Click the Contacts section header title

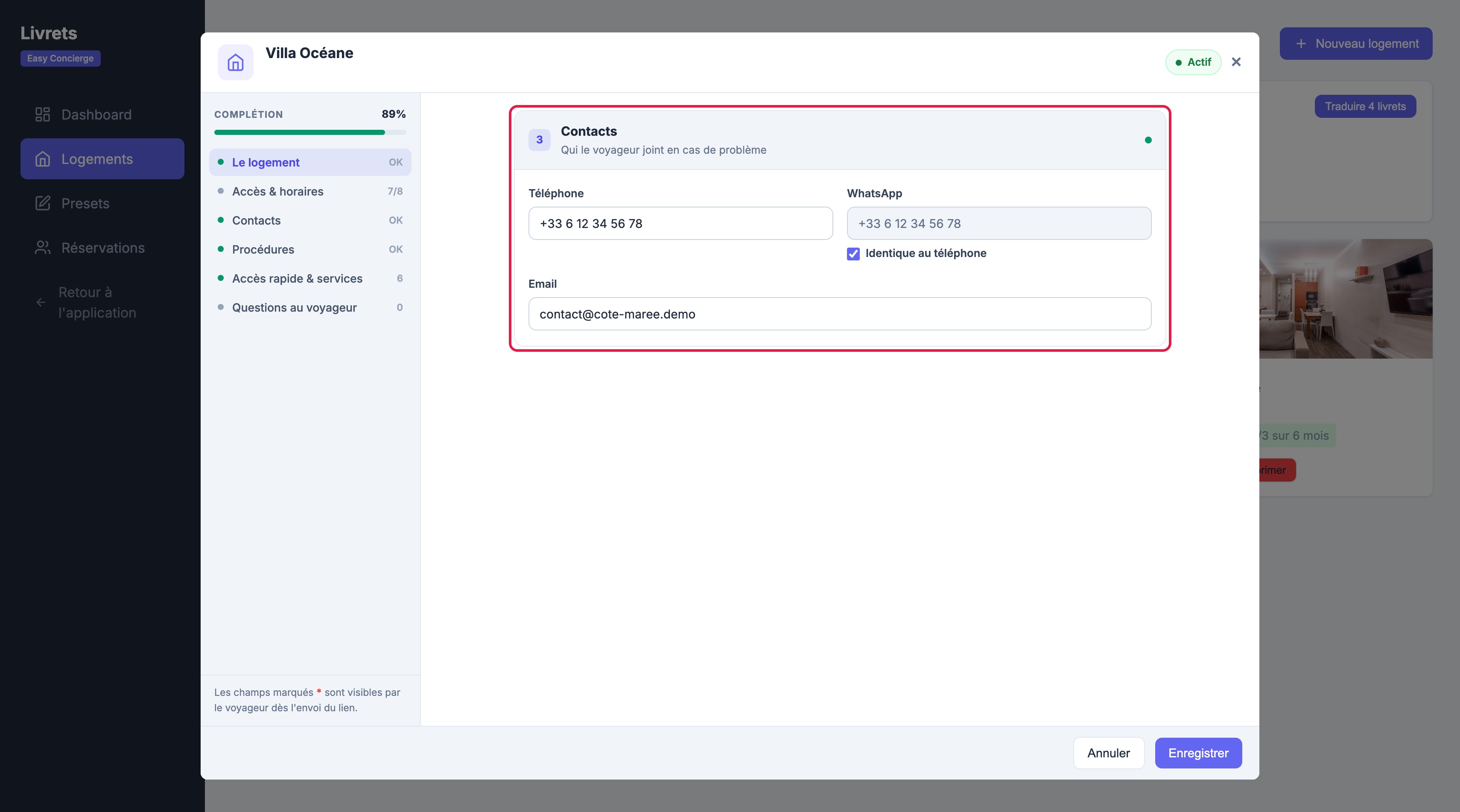pyautogui.click(x=588, y=131)
